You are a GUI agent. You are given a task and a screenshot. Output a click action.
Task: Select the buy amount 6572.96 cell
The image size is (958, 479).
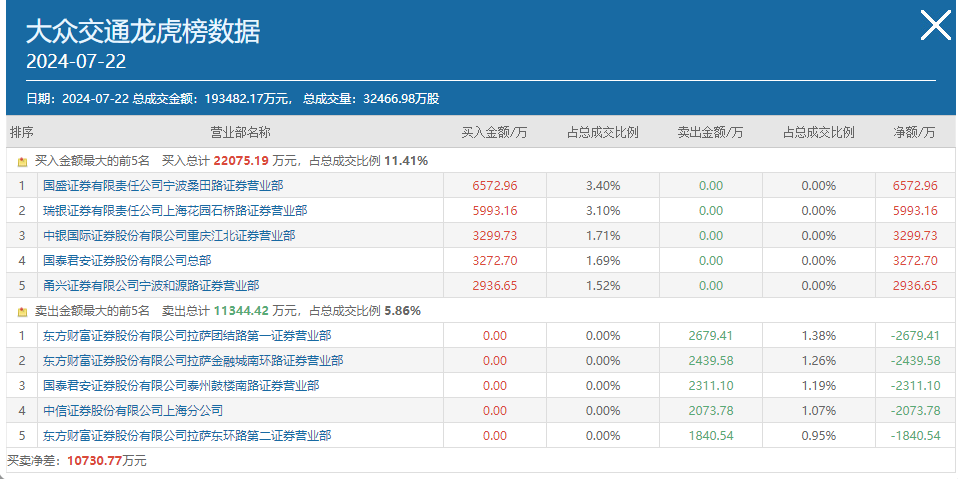click(x=495, y=186)
